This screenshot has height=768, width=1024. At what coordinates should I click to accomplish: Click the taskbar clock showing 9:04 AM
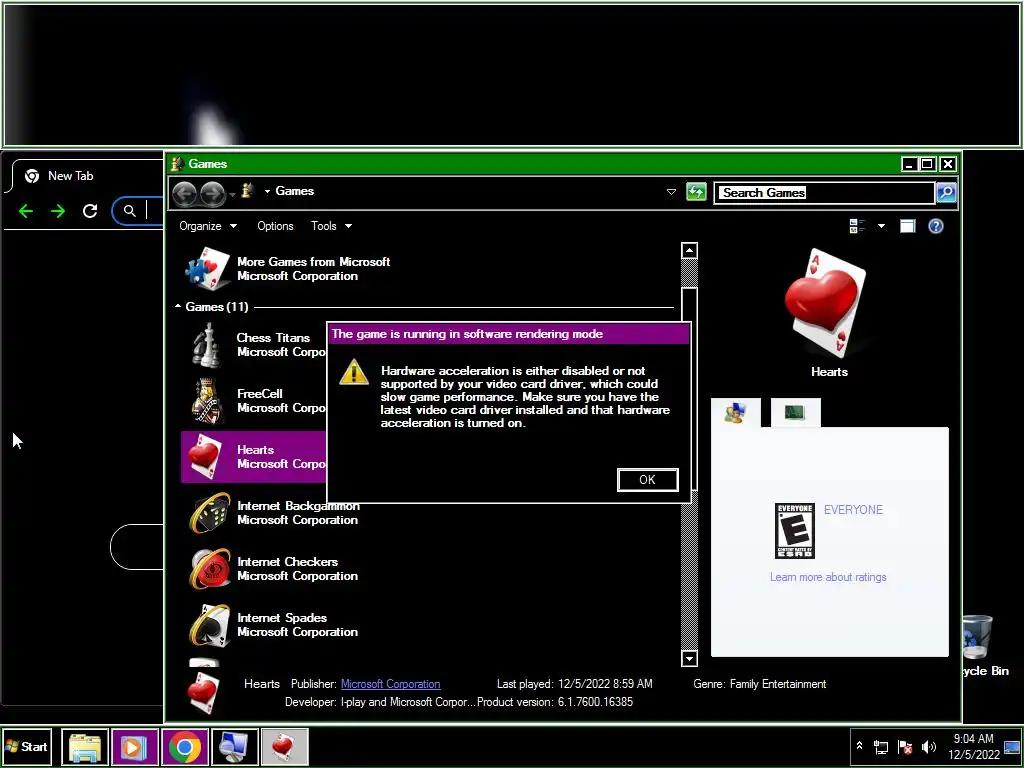pyautogui.click(x=973, y=746)
